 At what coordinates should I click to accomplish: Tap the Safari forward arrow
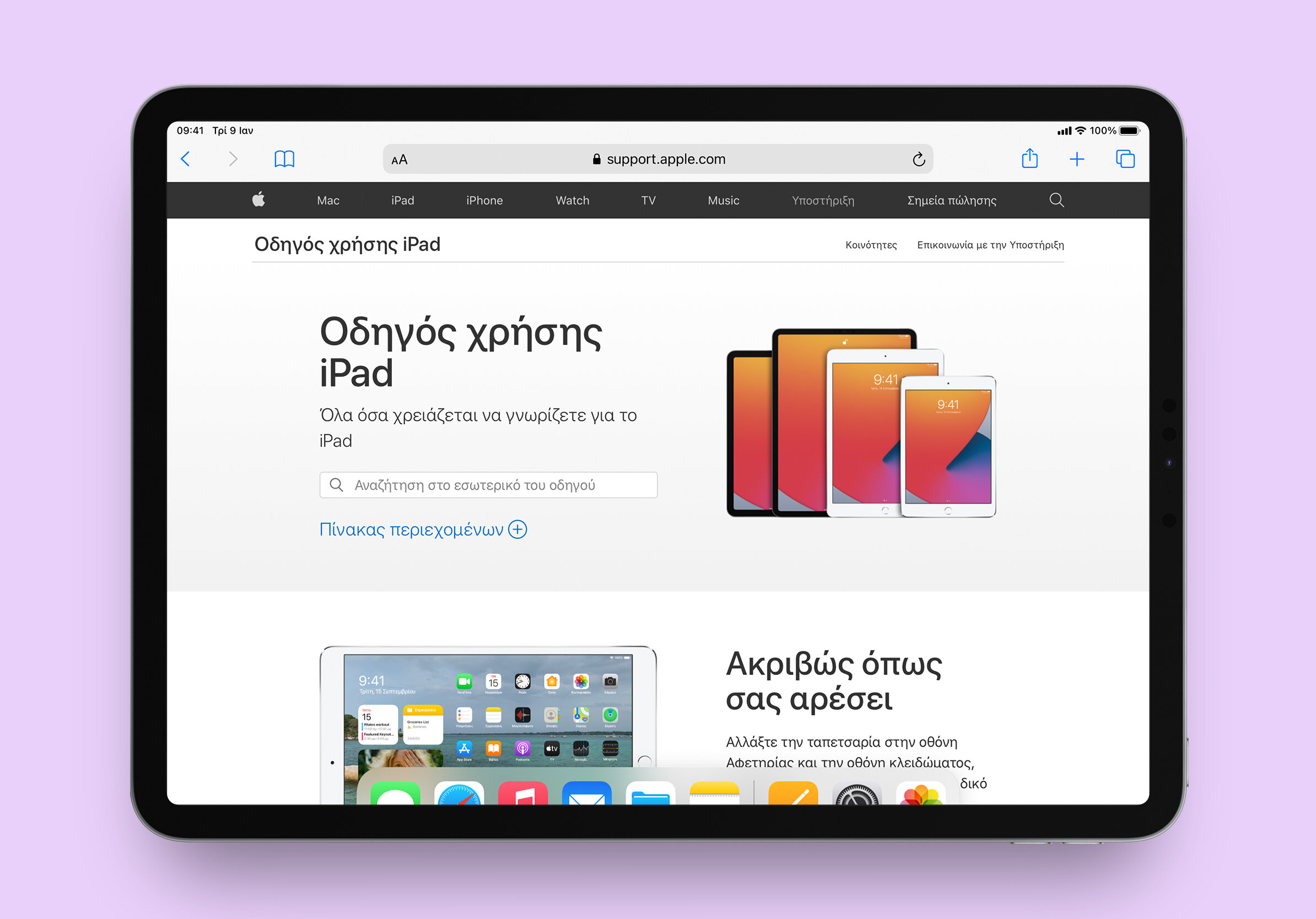pos(233,159)
